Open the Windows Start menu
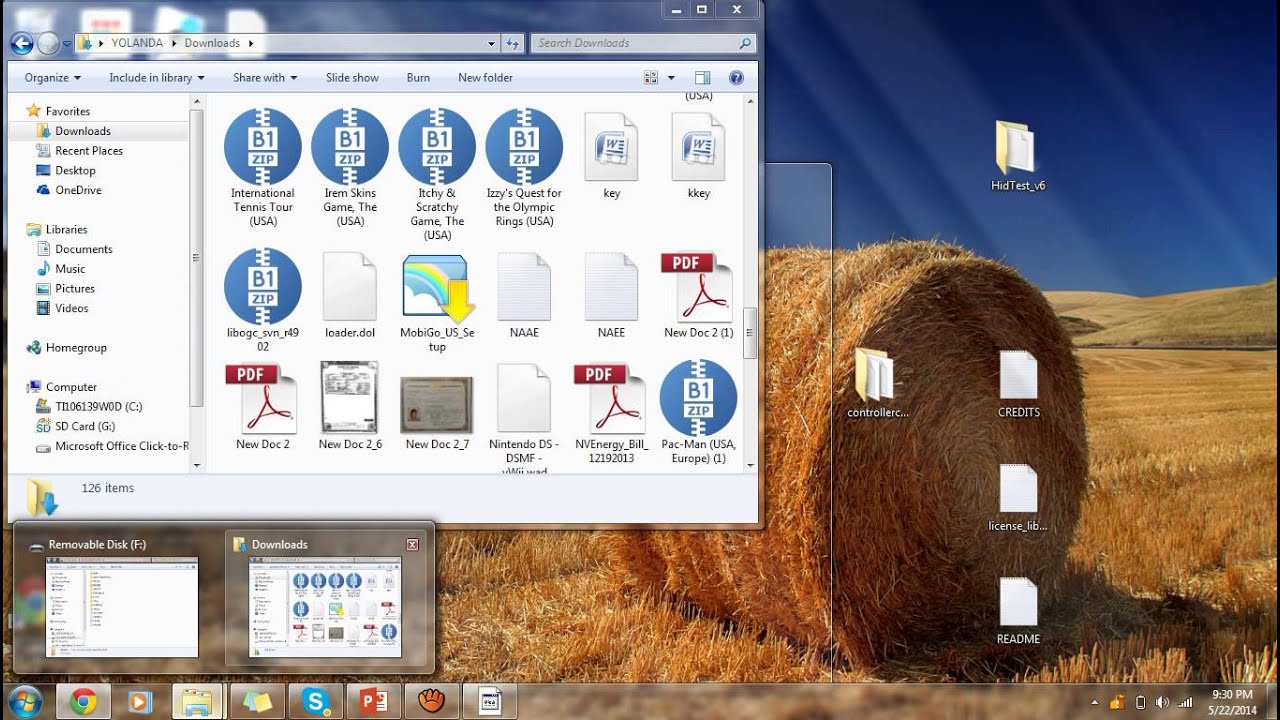The width and height of the screenshot is (1280, 720). [x=24, y=702]
